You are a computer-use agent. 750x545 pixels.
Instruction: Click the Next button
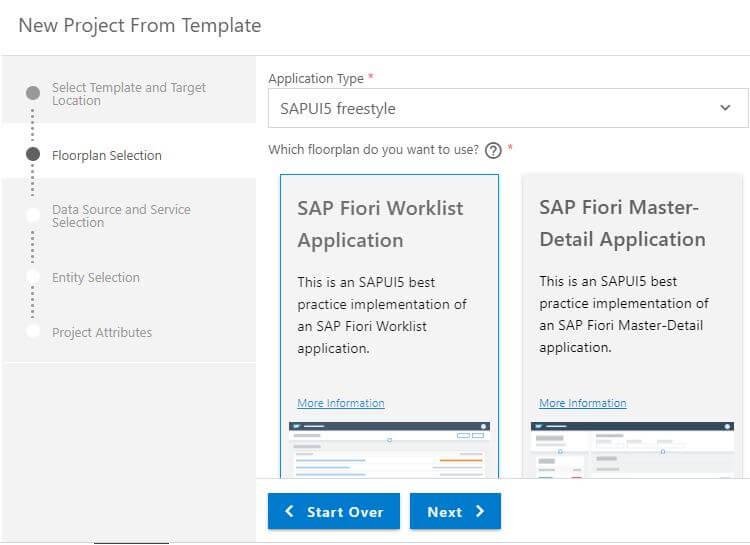455,512
